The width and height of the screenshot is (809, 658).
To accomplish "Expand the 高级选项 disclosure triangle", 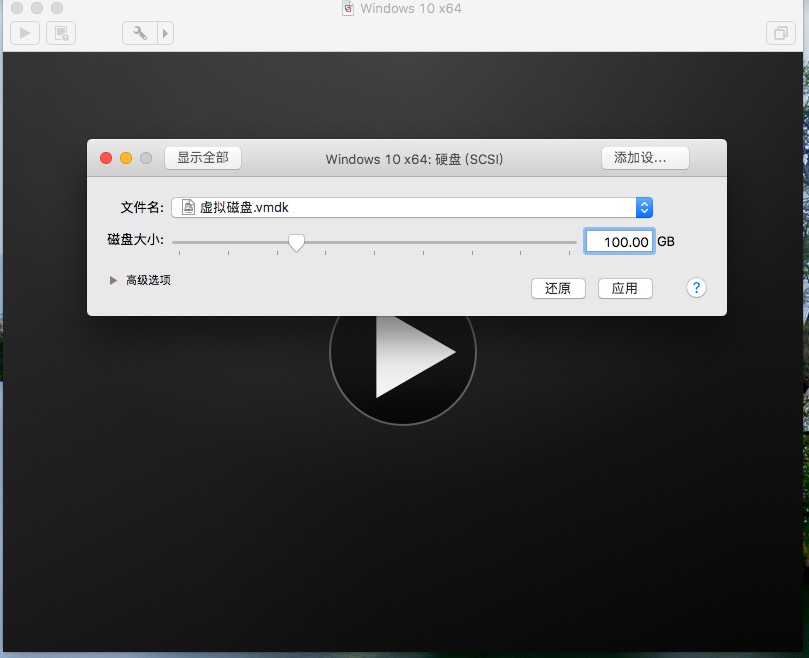I will pos(114,280).
